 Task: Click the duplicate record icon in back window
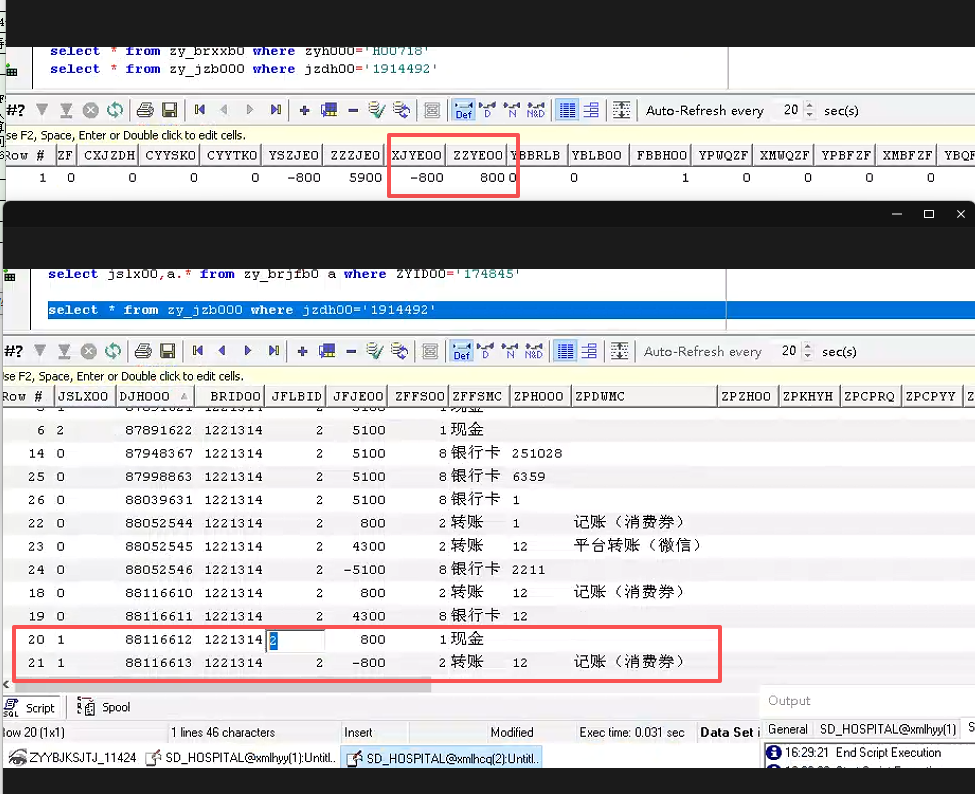(329, 110)
